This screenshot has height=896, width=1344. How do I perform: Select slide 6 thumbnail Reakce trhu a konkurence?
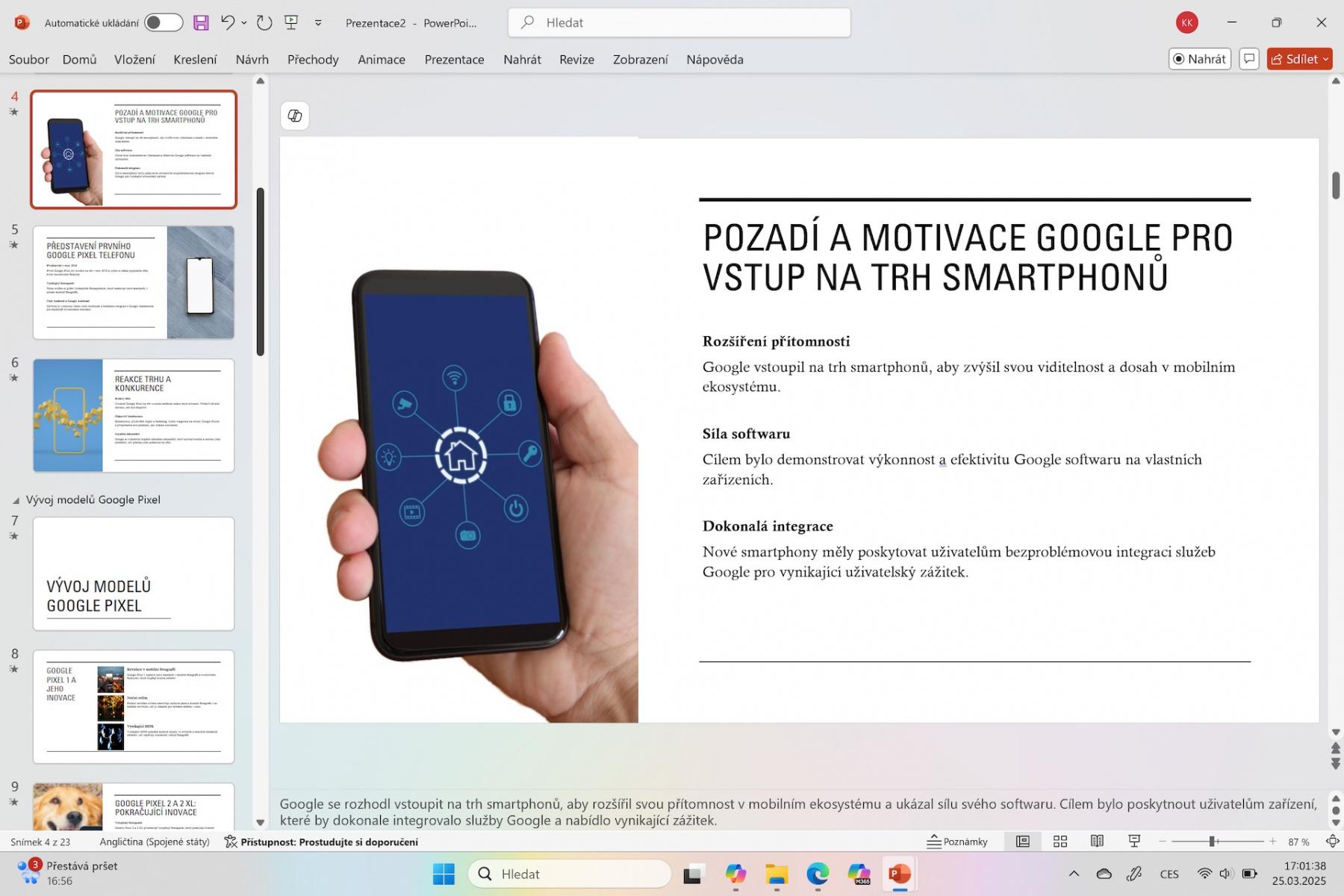pyautogui.click(x=134, y=415)
